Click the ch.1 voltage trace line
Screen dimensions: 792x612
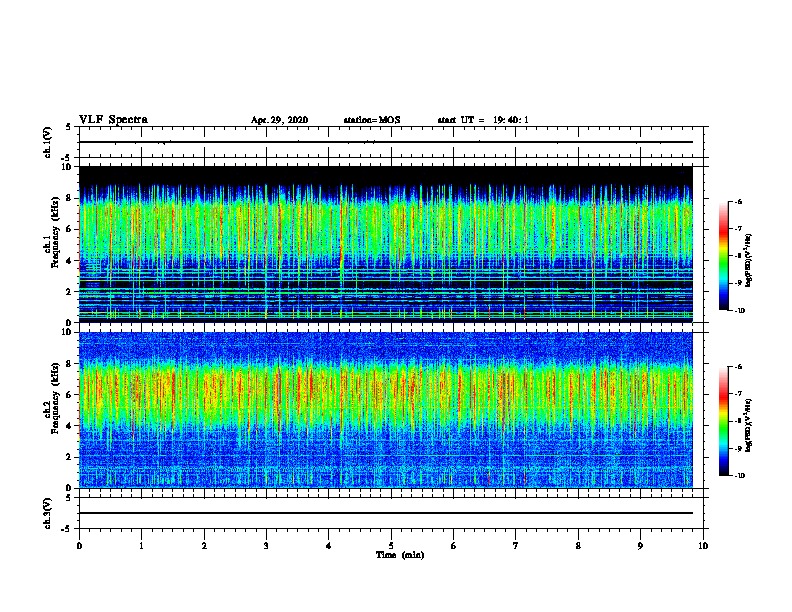point(386,142)
